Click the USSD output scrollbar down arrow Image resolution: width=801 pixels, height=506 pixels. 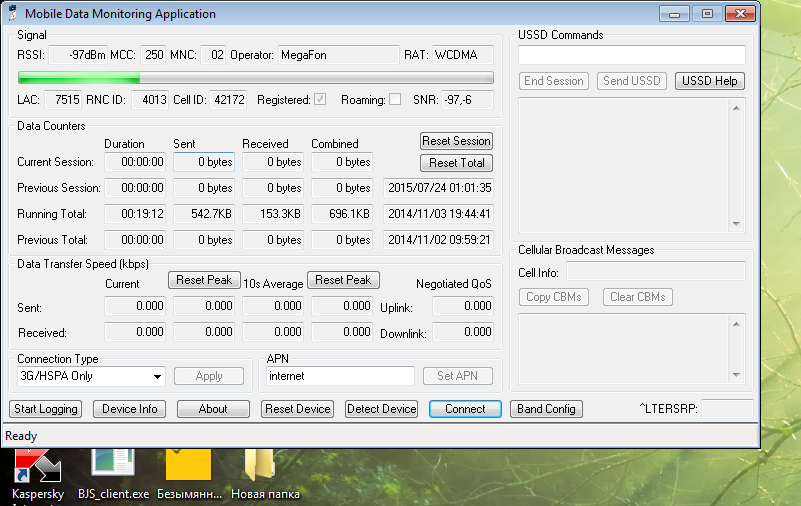point(737,224)
